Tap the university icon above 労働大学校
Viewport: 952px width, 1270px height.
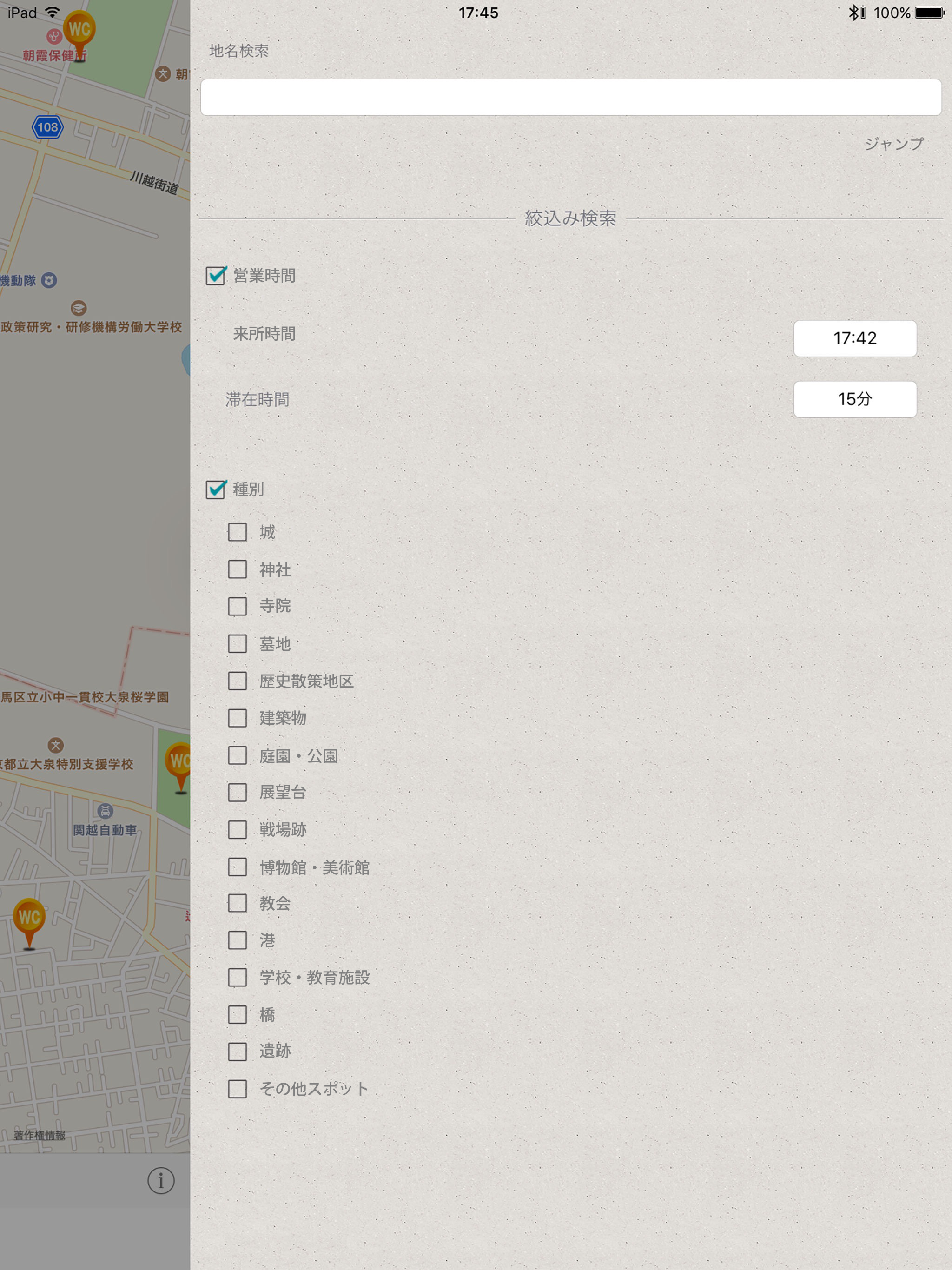coord(79,308)
